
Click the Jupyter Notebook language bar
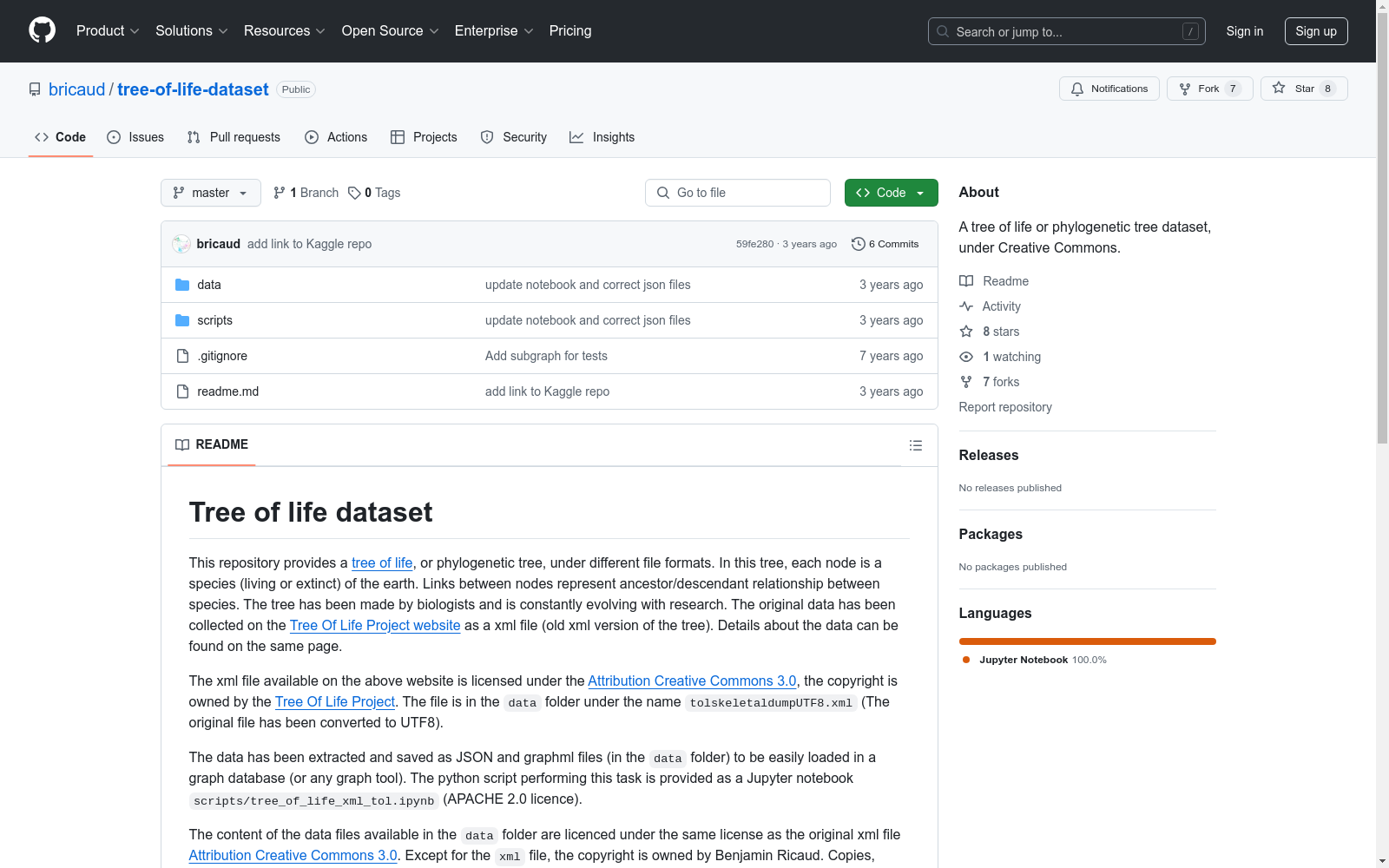tap(1088, 641)
